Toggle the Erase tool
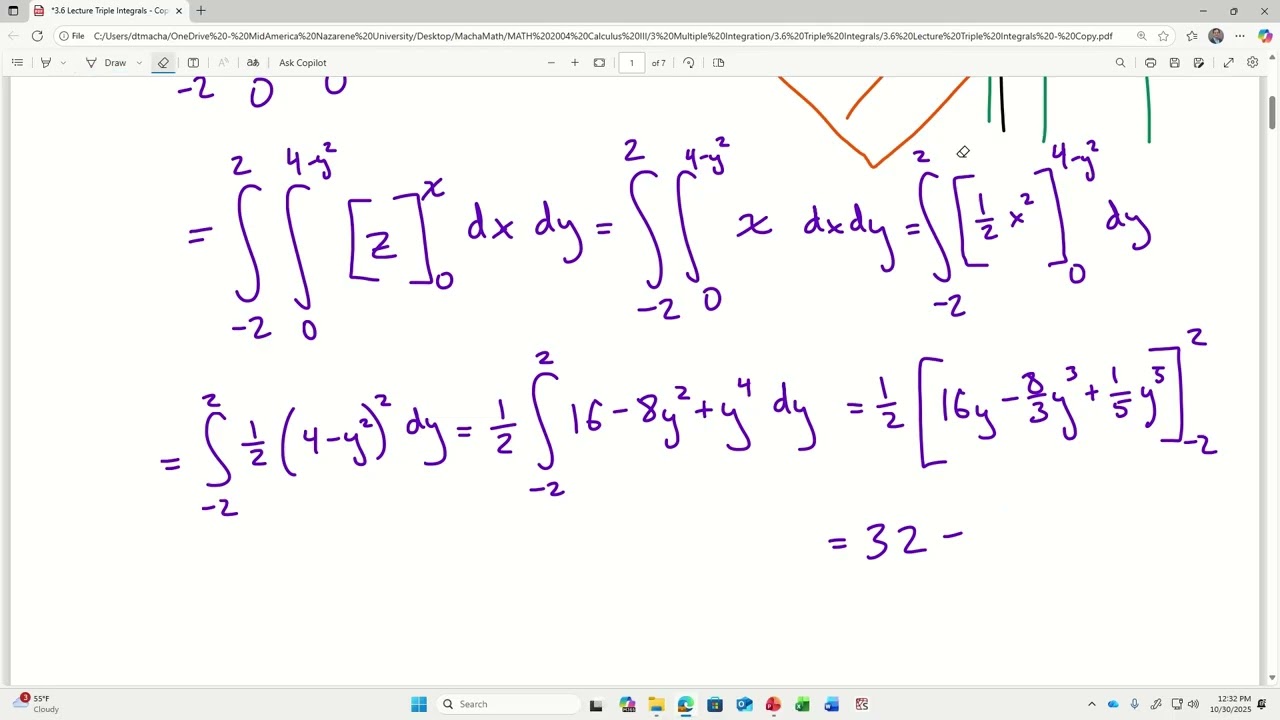1280x720 pixels. coord(163,62)
